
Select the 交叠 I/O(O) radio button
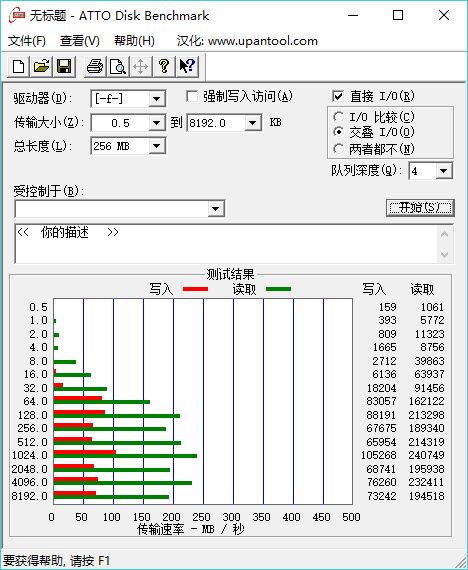pyautogui.click(x=338, y=132)
